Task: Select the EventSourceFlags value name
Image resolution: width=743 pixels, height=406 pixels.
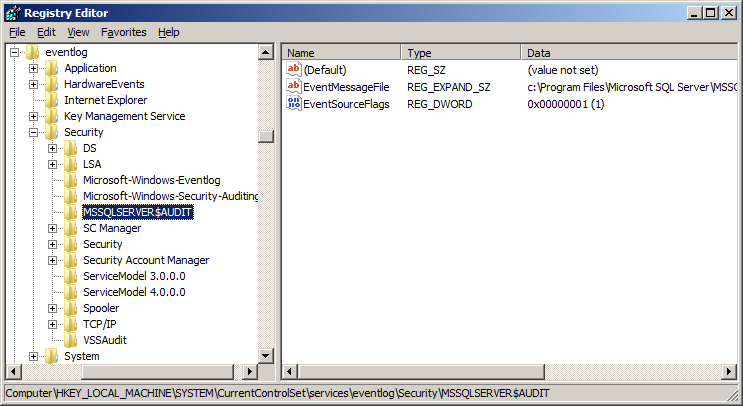Action: pos(346,104)
